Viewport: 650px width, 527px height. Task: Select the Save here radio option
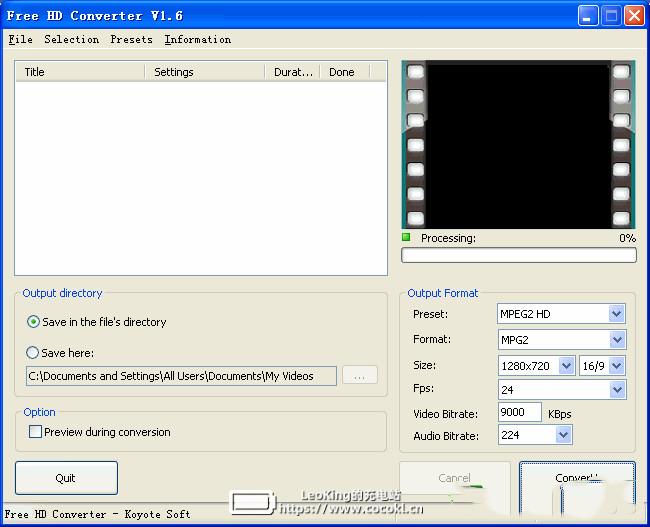tap(60, 353)
